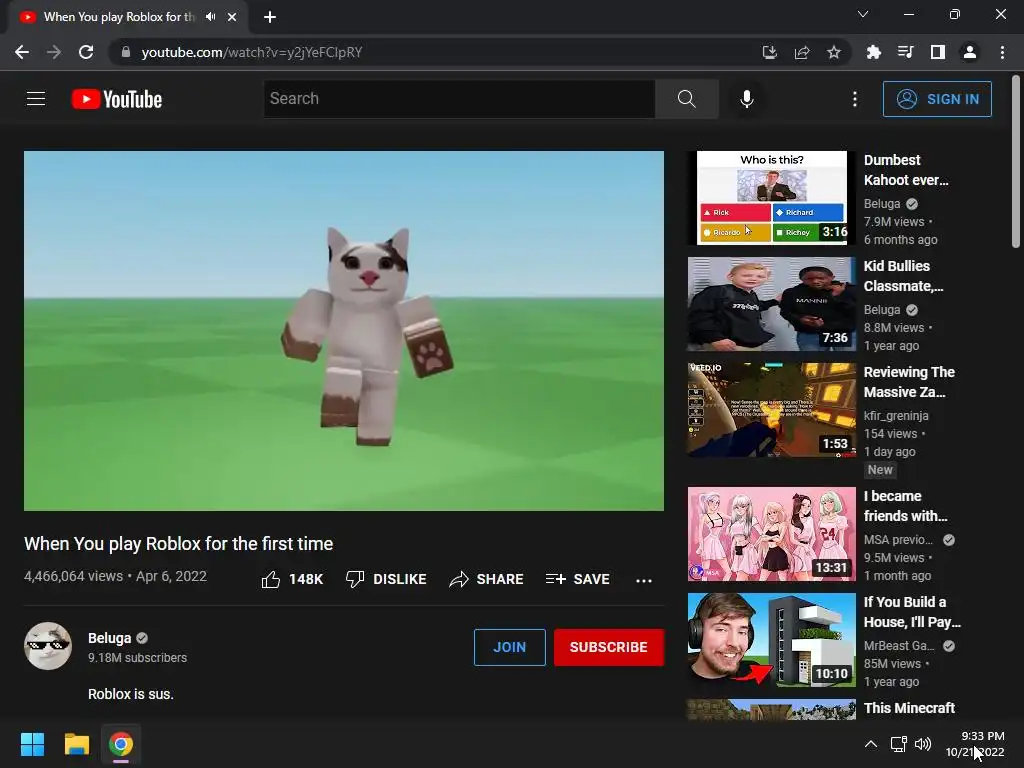Go to the YouTube home logo
The height and width of the screenshot is (768, 1024).
click(117, 99)
